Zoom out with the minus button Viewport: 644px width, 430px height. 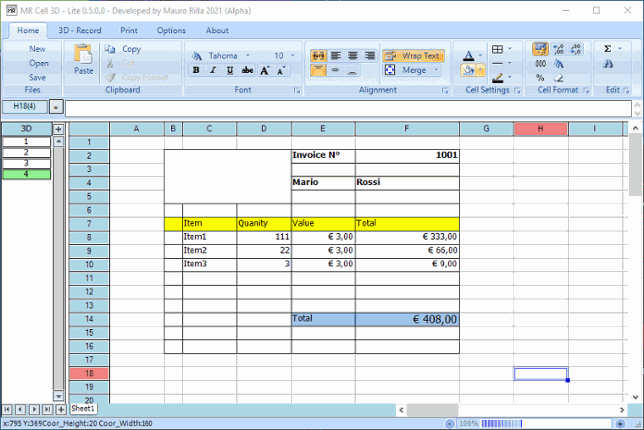point(449,424)
